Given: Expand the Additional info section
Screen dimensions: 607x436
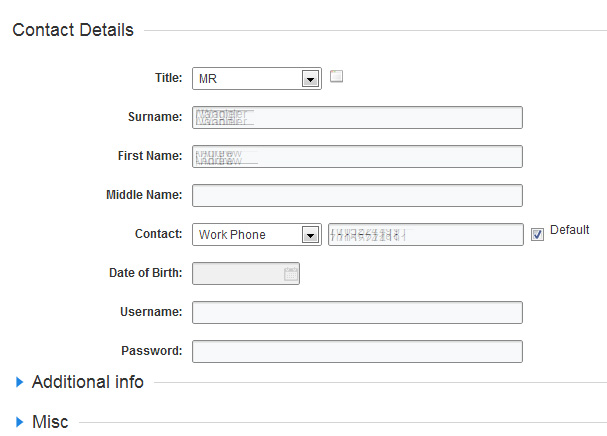Looking at the screenshot, I should (88, 382).
